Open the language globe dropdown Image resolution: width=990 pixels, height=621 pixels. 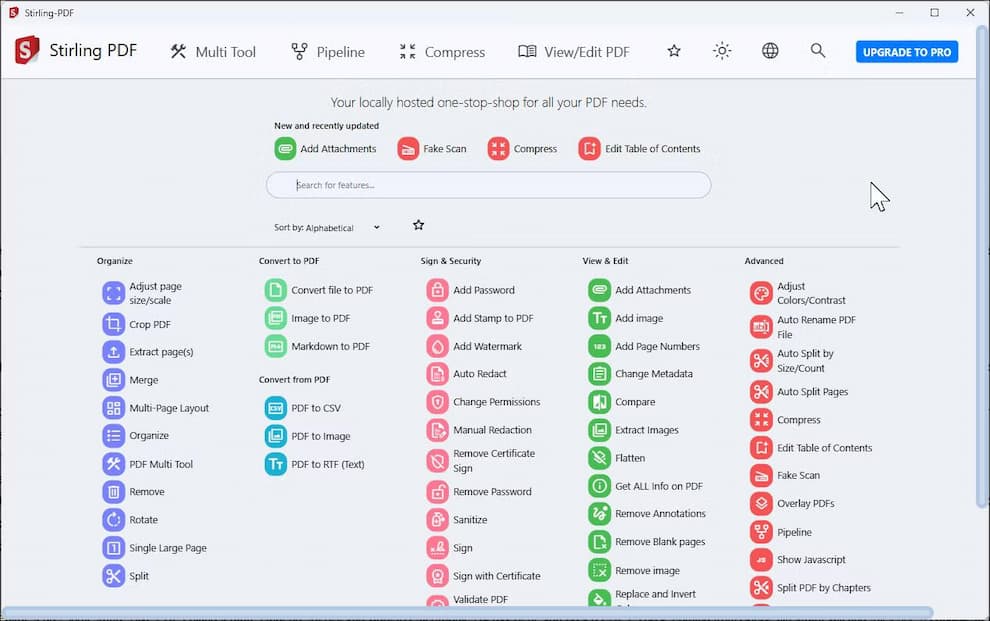[770, 51]
